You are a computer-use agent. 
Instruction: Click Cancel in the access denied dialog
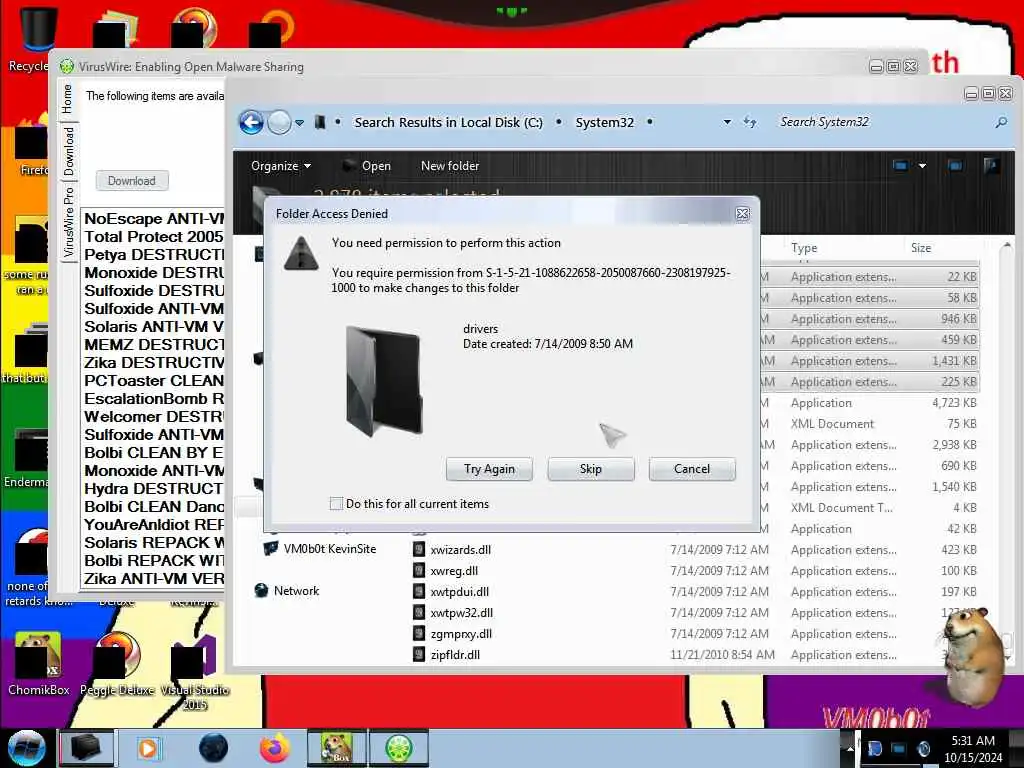tap(692, 469)
